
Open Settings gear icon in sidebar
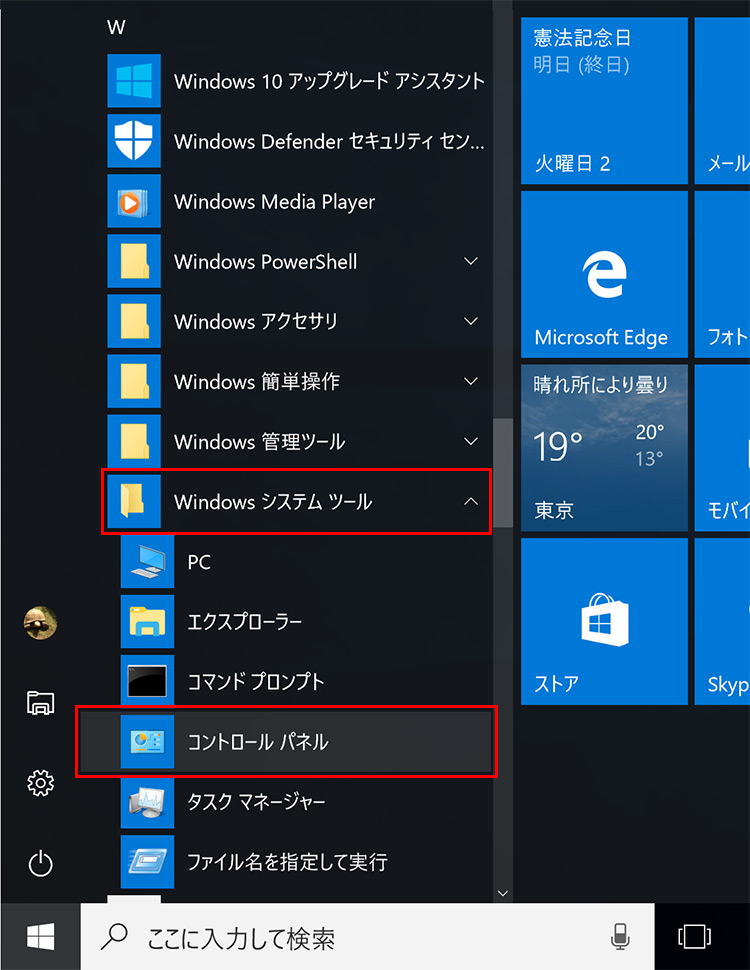pos(40,782)
